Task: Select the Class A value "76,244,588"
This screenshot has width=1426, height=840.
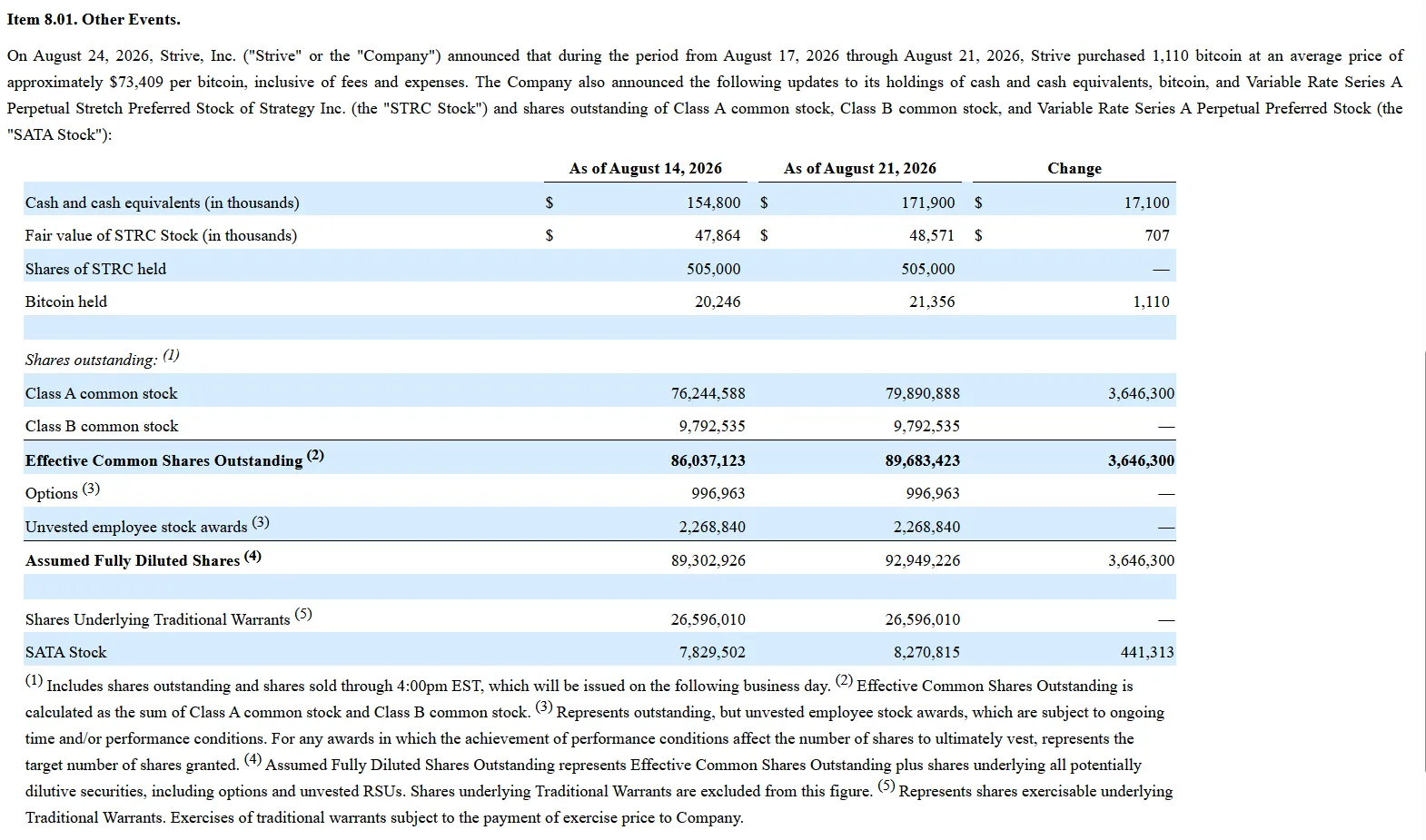Action: click(x=708, y=393)
